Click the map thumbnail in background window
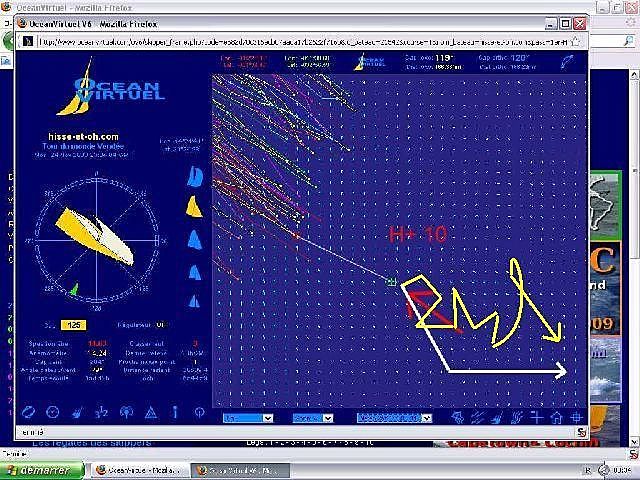 pos(606,207)
